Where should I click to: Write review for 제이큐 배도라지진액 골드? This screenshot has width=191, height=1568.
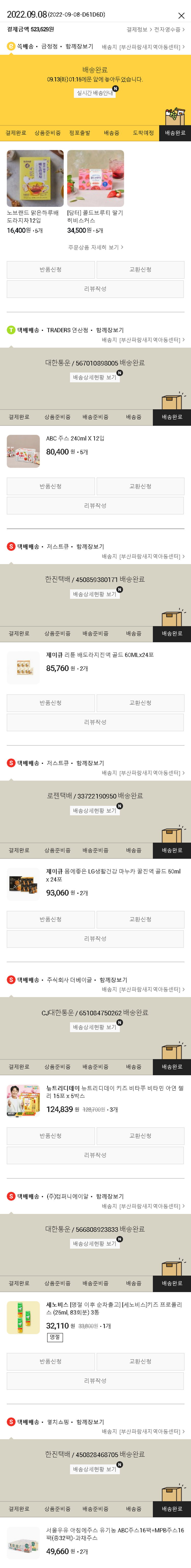(x=95, y=722)
